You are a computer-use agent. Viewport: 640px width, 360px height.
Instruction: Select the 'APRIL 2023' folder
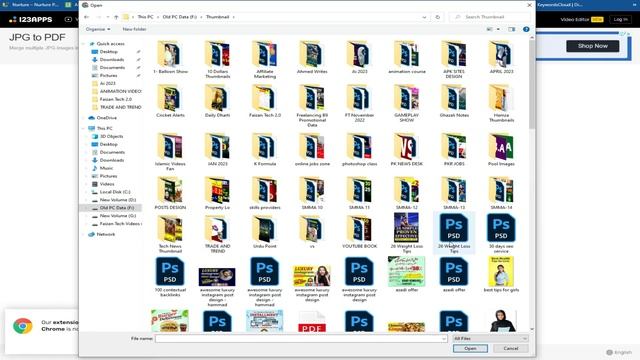501,57
